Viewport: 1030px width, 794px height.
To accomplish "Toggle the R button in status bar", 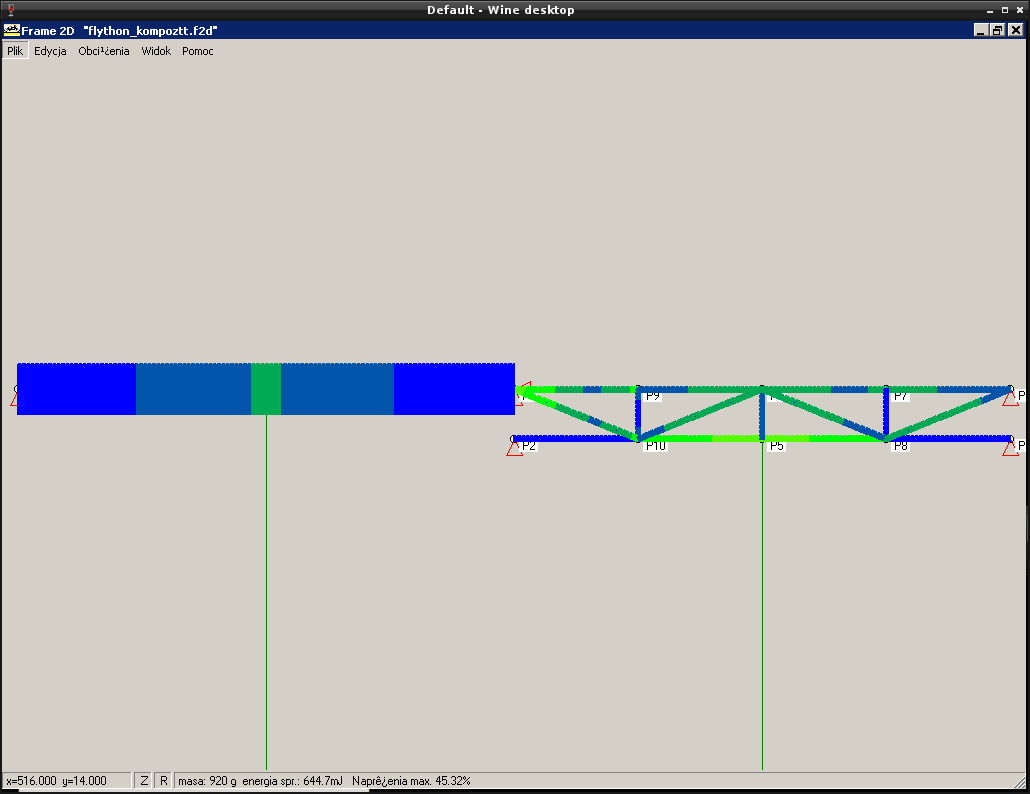I will click(163, 780).
